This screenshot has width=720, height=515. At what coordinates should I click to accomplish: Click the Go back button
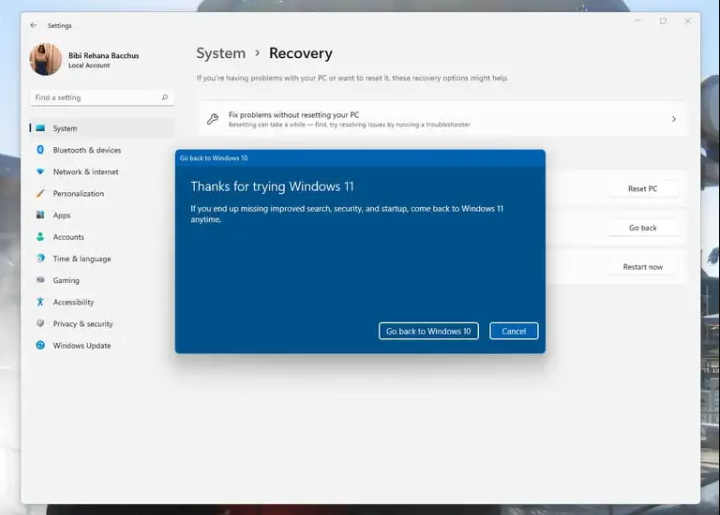[x=642, y=228]
